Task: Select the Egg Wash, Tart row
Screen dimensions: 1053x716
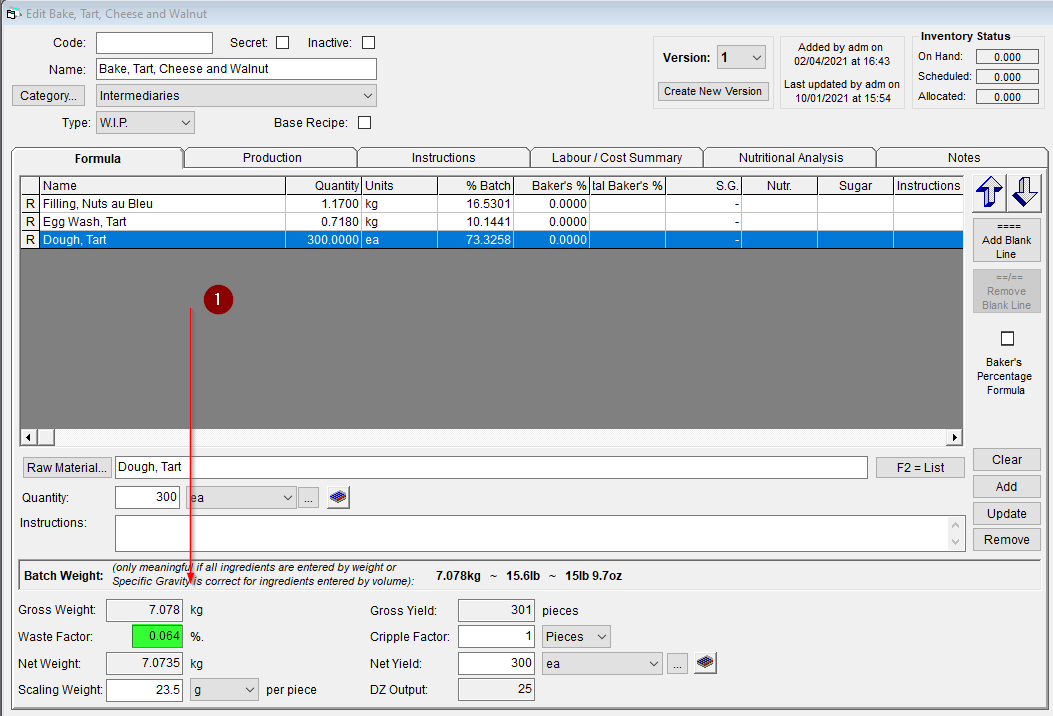Action: 492,222
